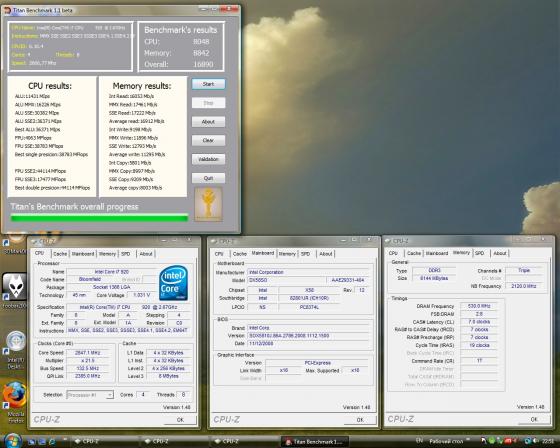Click OK in the memory CPU-Z window
560x448 pixels.
[x=534, y=420]
